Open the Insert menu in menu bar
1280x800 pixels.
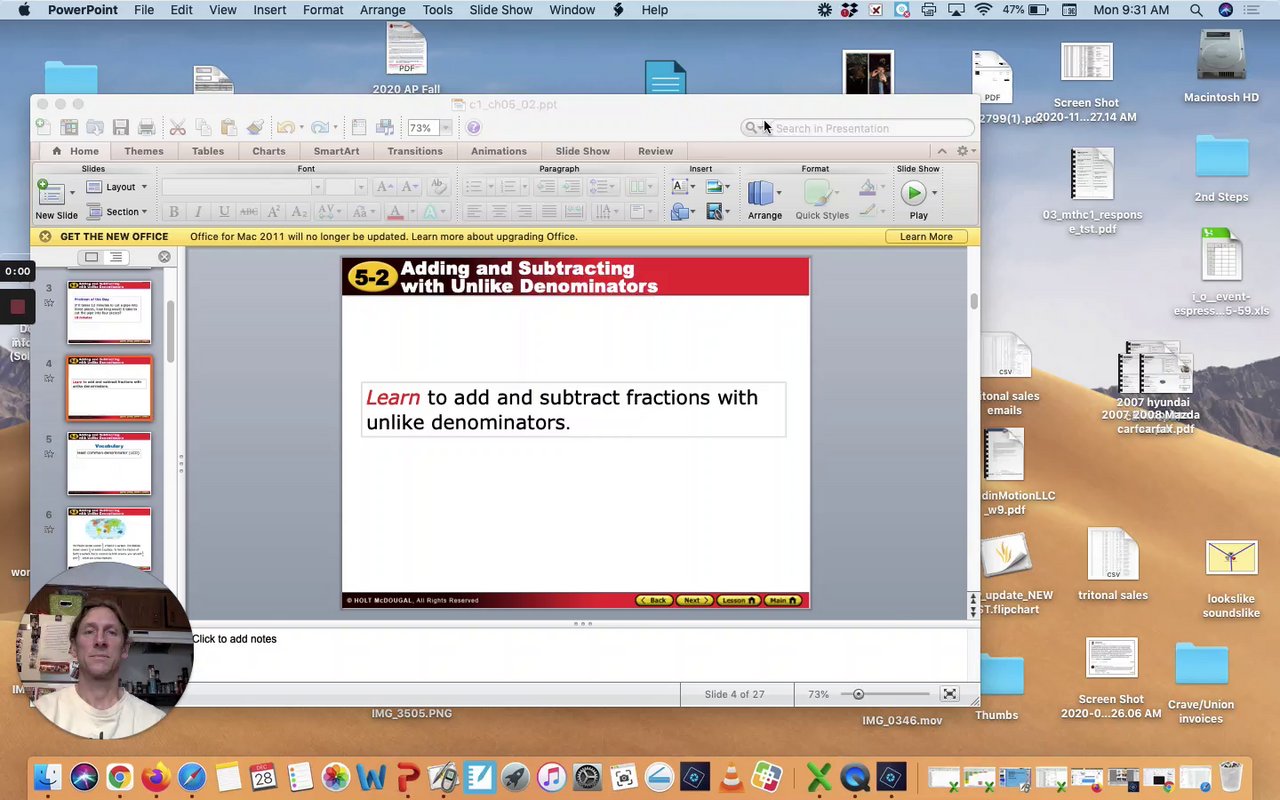click(270, 10)
